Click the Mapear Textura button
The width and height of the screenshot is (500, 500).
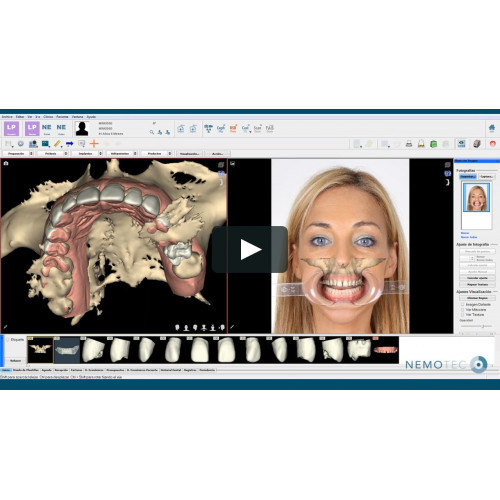click(478, 284)
